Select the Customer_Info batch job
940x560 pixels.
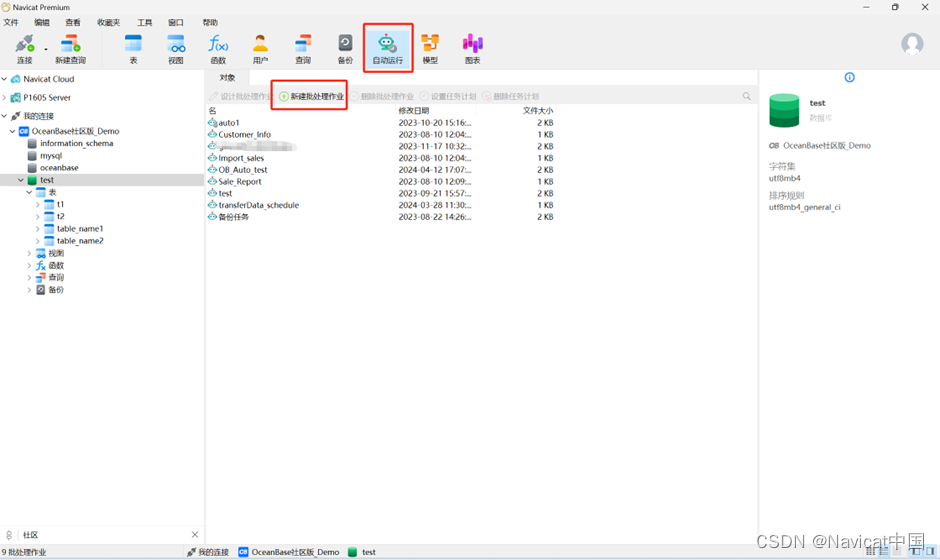tap(244, 134)
